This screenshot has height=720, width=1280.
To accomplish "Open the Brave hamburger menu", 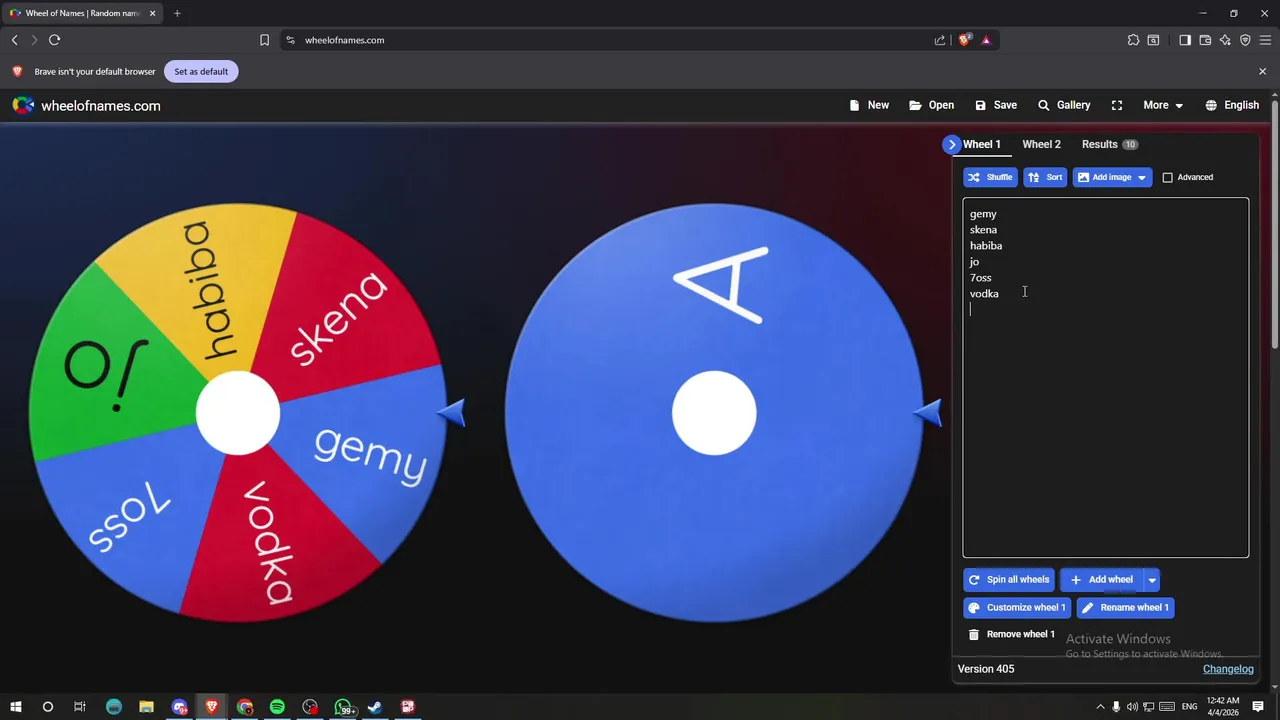I will click(x=1265, y=40).
